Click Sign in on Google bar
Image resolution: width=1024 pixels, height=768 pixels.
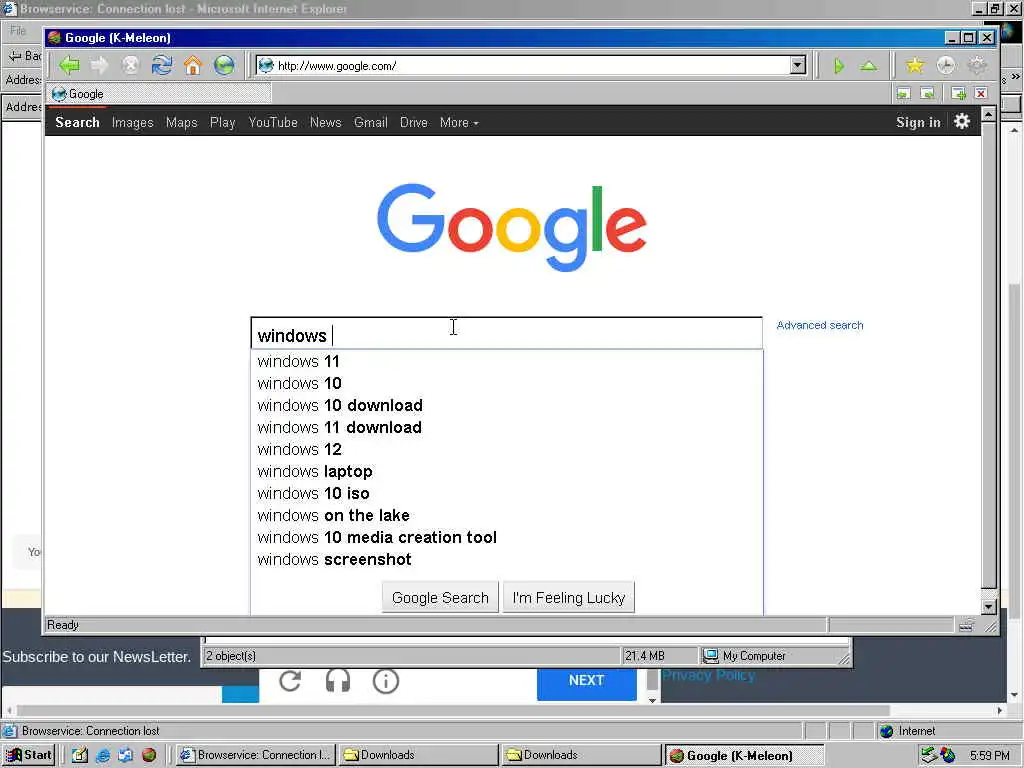tap(918, 122)
